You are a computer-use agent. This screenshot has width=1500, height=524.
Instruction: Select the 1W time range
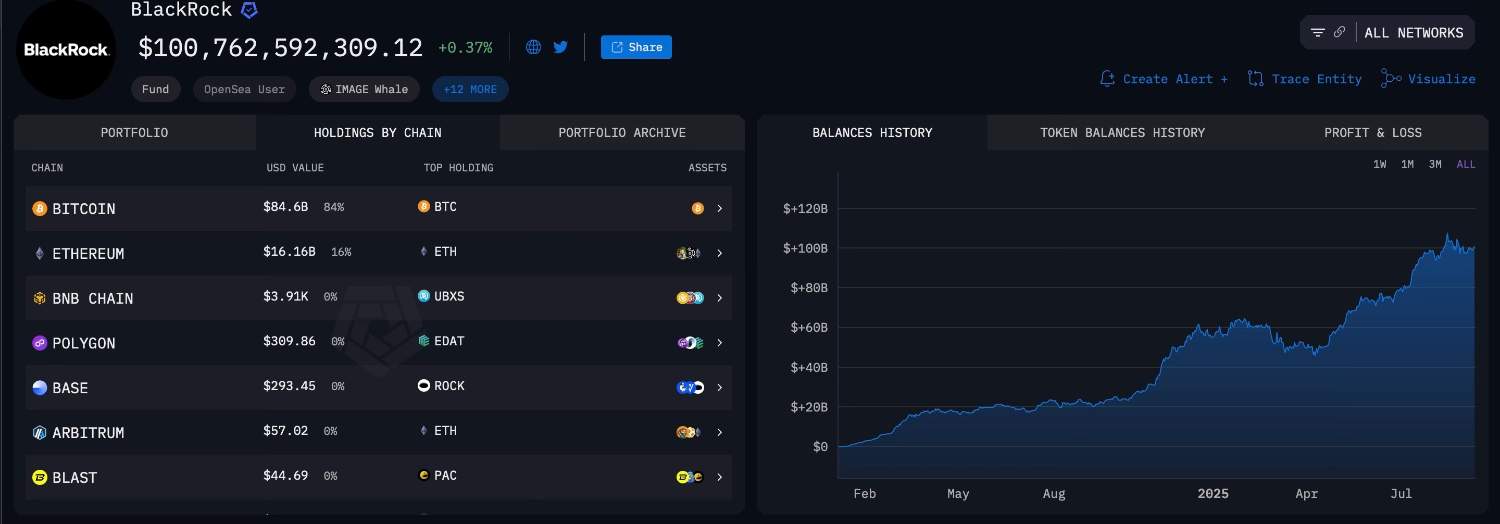pyautogui.click(x=1379, y=164)
